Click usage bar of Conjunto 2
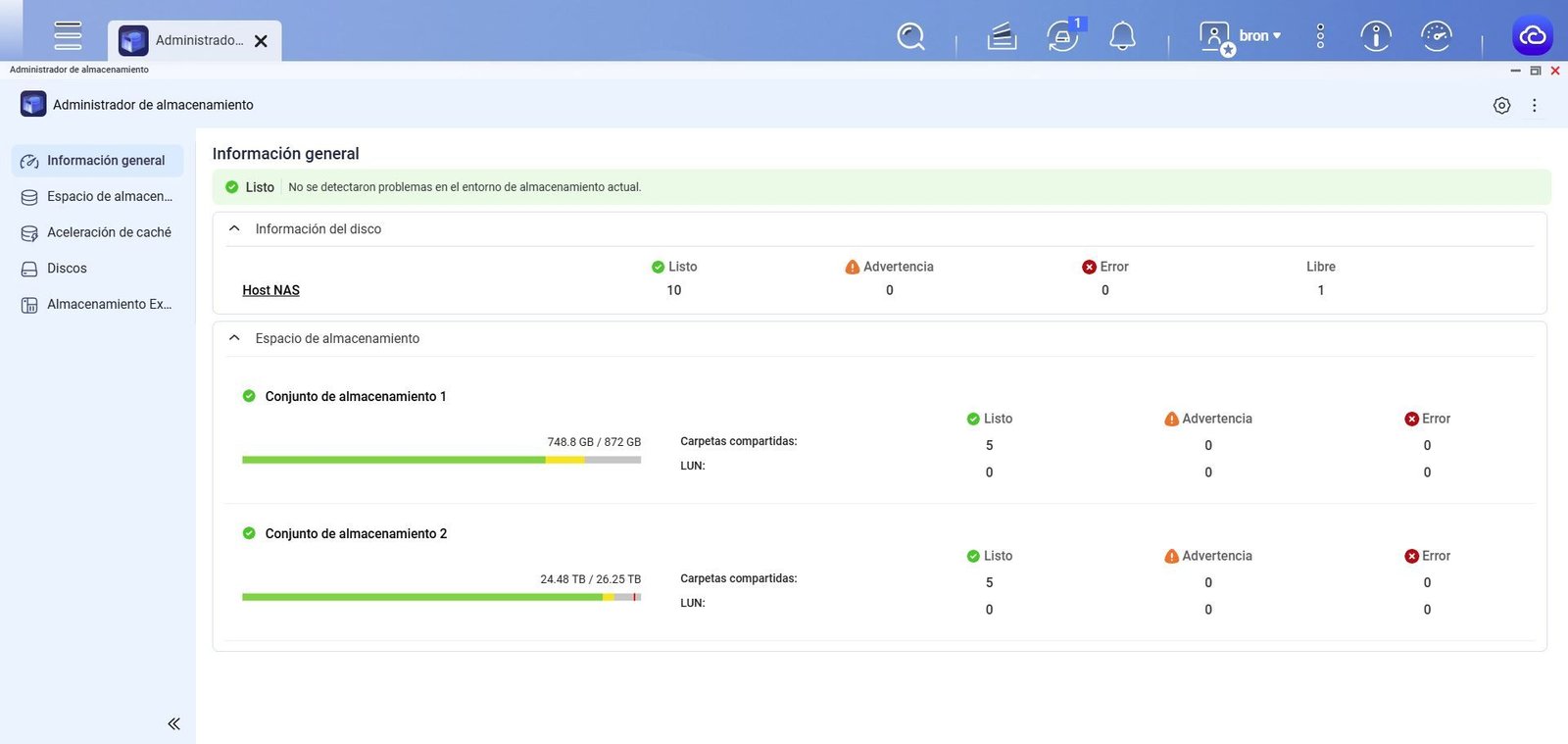 pyautogui.click(x=441, y=597)
